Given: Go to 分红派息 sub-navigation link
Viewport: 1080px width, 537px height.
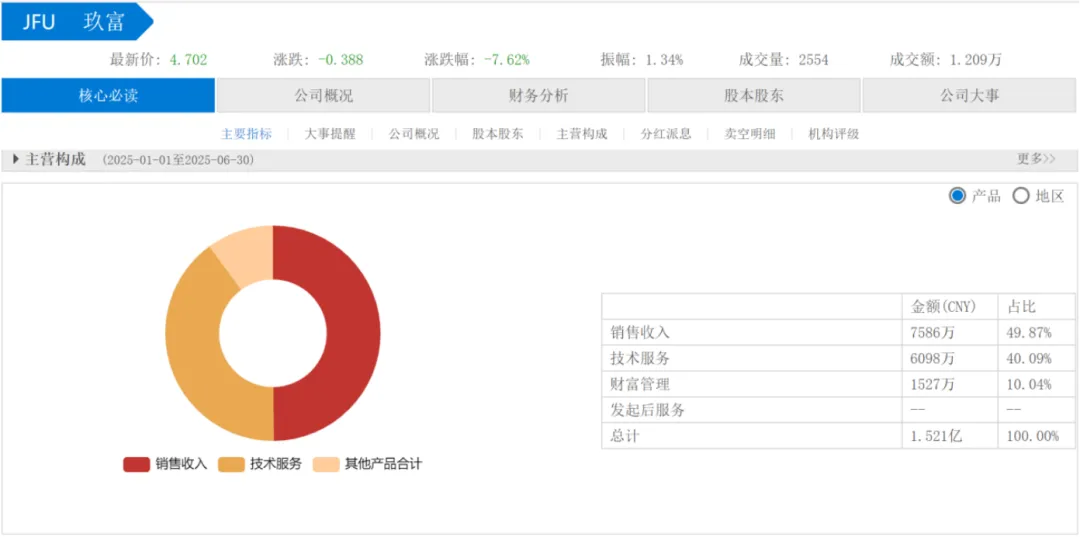Looking at the screenshot, I should click(666, 134).
